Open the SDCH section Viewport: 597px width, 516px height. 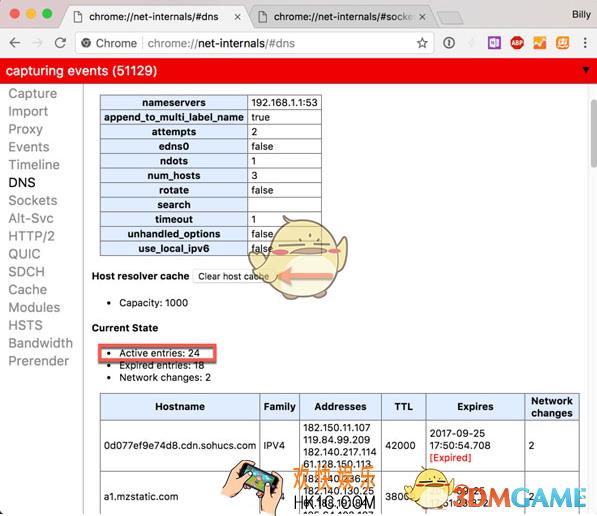tap(27, 272)
